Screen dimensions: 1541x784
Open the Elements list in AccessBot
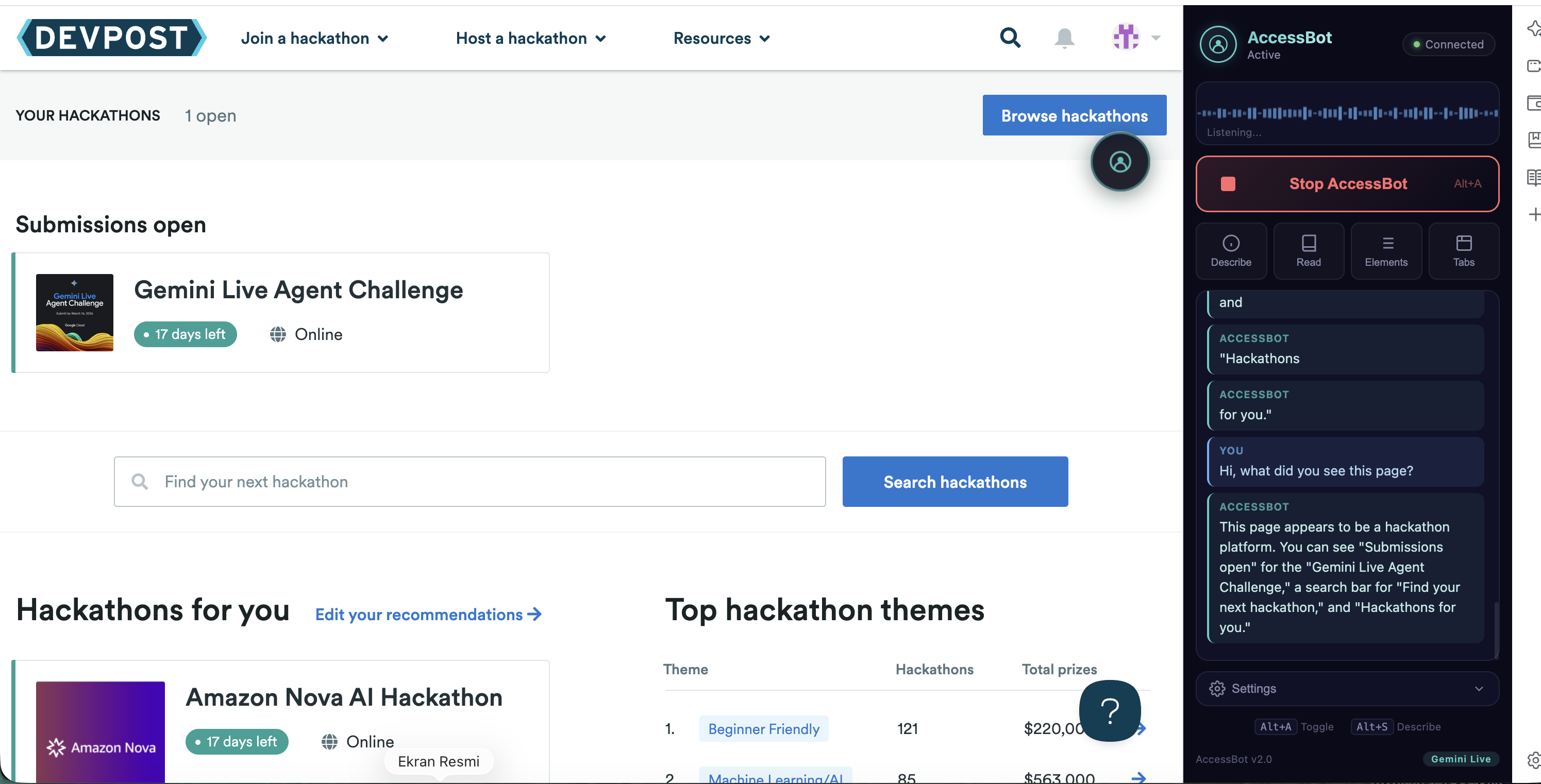(1386, 250)
